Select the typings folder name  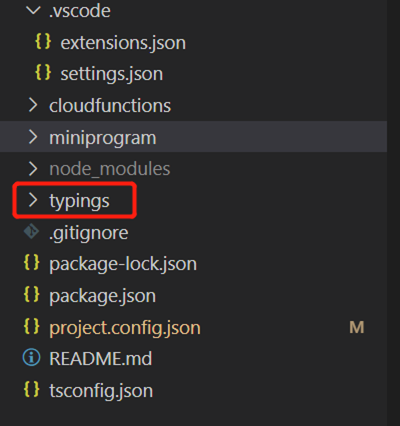click(x=79, y=201)
